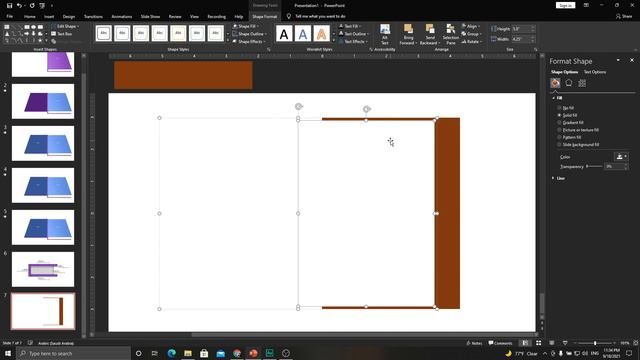
Task: Start Slide Show from status bar icon
Action: pos(565,343)
